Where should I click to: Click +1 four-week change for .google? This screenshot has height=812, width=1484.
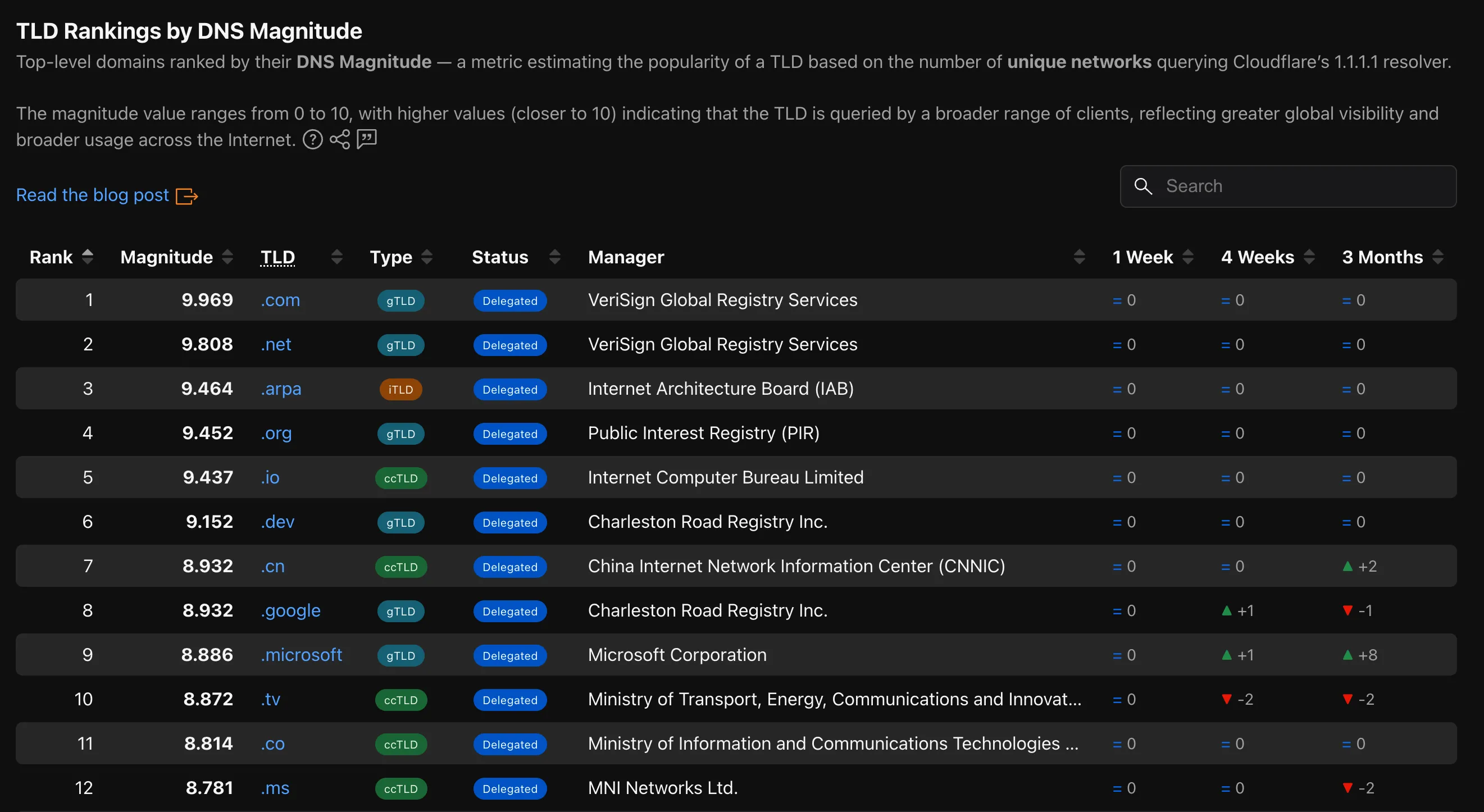(x=1237, y=611)
